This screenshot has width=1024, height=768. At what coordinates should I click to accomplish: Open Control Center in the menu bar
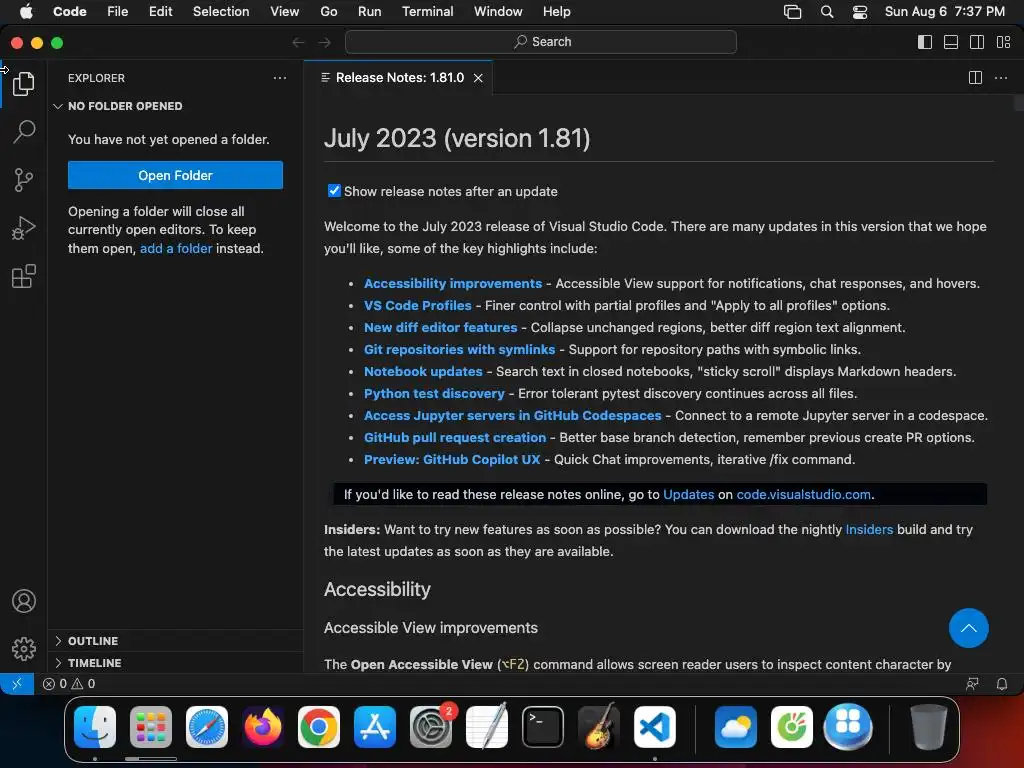pyautogui.click(x=859, y=12)
